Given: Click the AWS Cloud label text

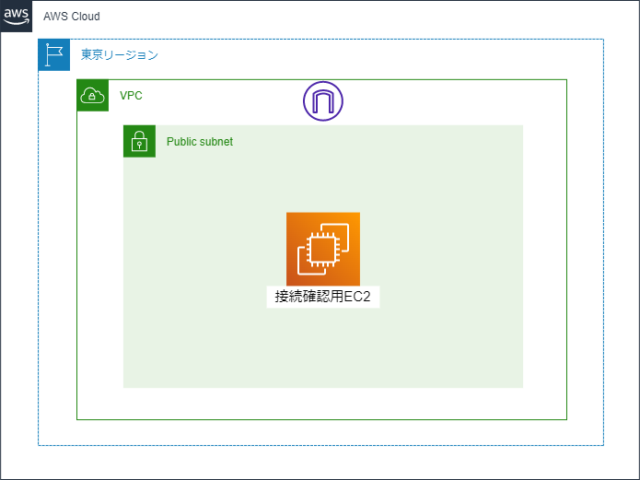Looking at the screenshot, I should pyautogui.click(x=72, y=16).
